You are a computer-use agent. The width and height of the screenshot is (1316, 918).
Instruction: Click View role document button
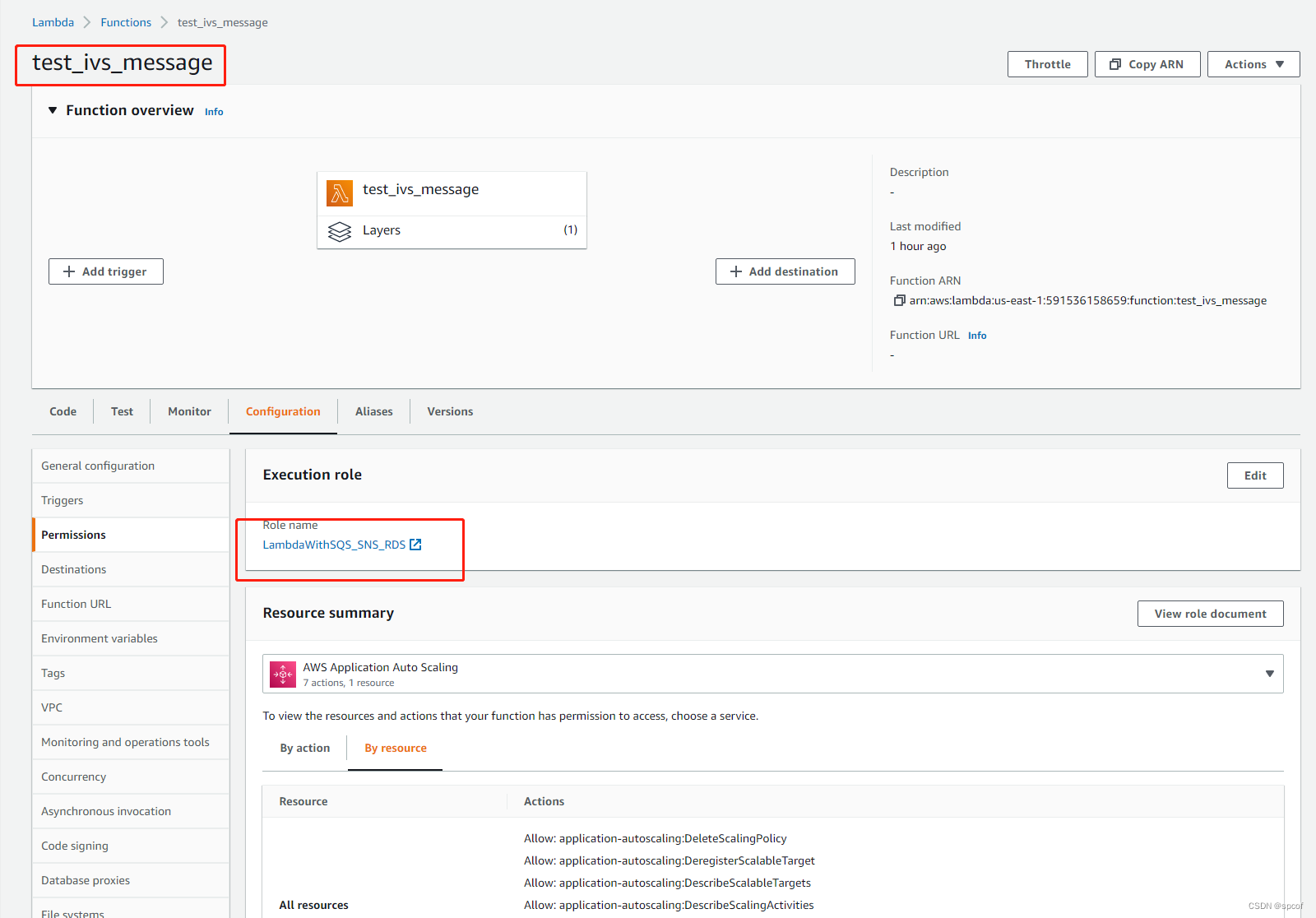click(x=1211, y=614)
